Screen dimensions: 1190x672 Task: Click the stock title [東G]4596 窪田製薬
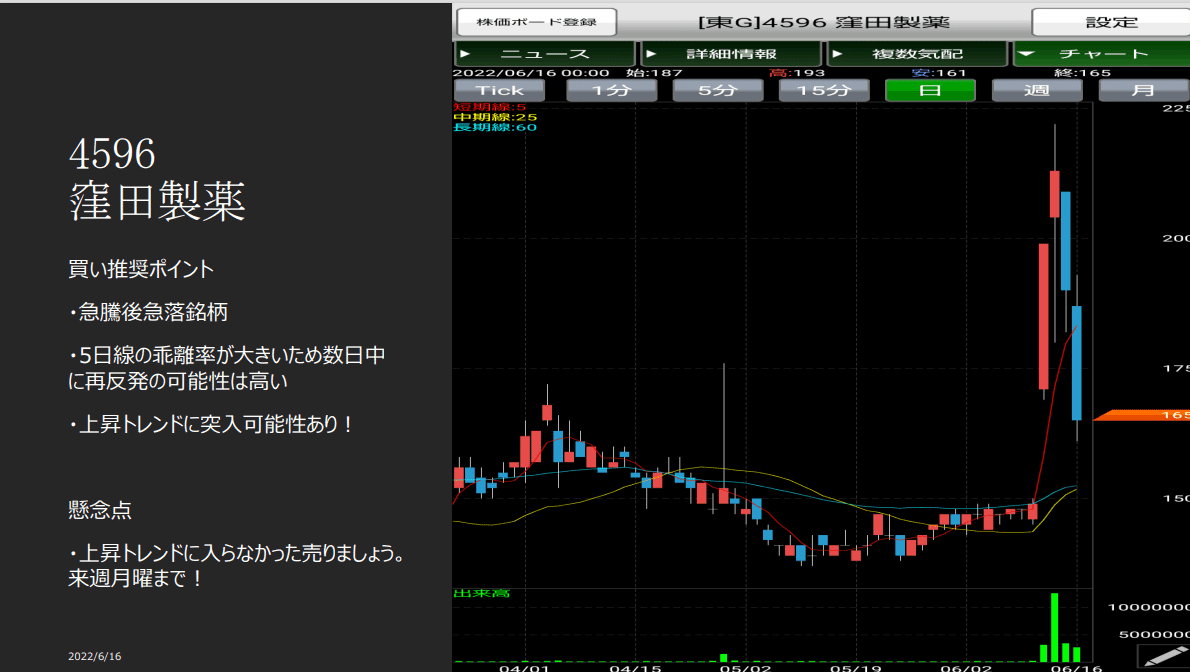point(823,22)
